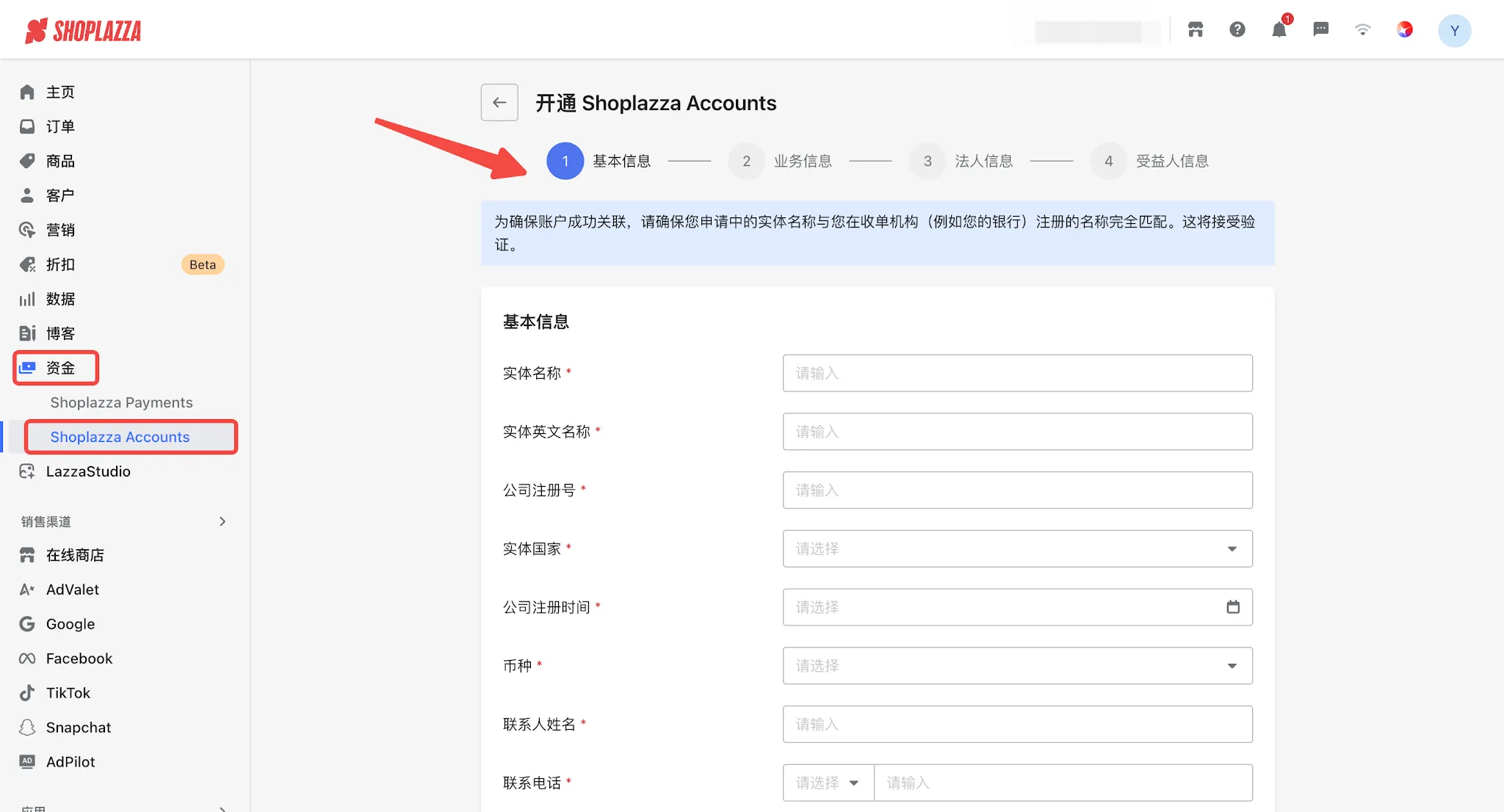This screenshot has width=1504, height=812.
Task: Click the Snapchat ghost icon
Action: point(27,728)
